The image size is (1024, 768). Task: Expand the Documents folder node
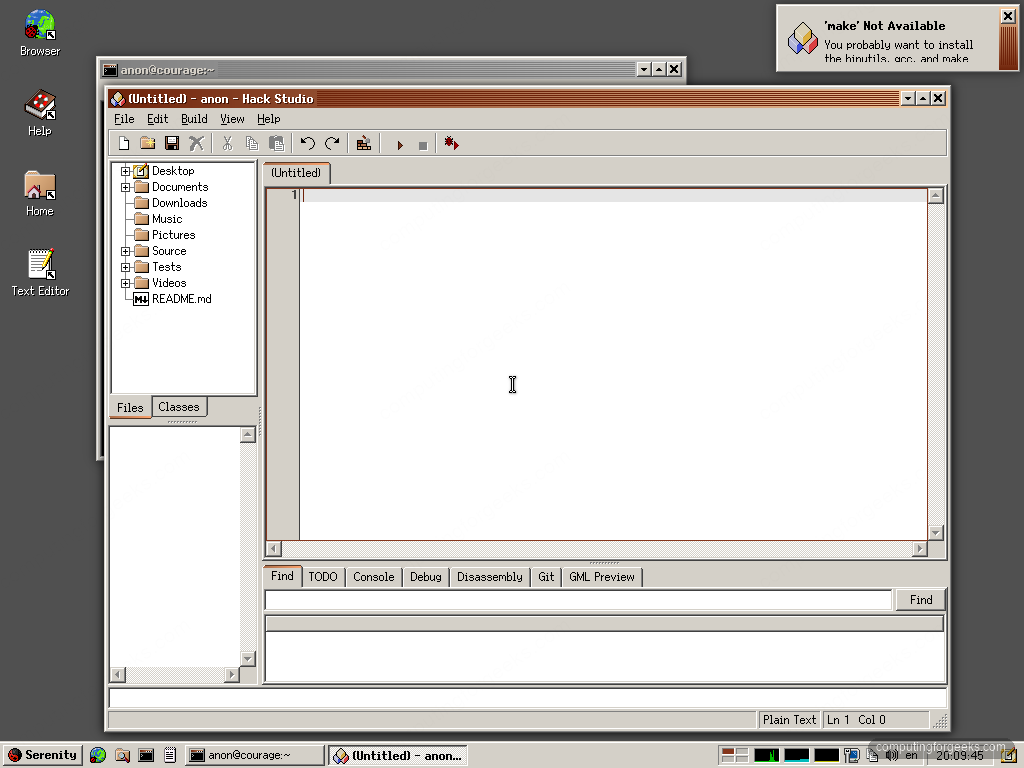point(125,187)
